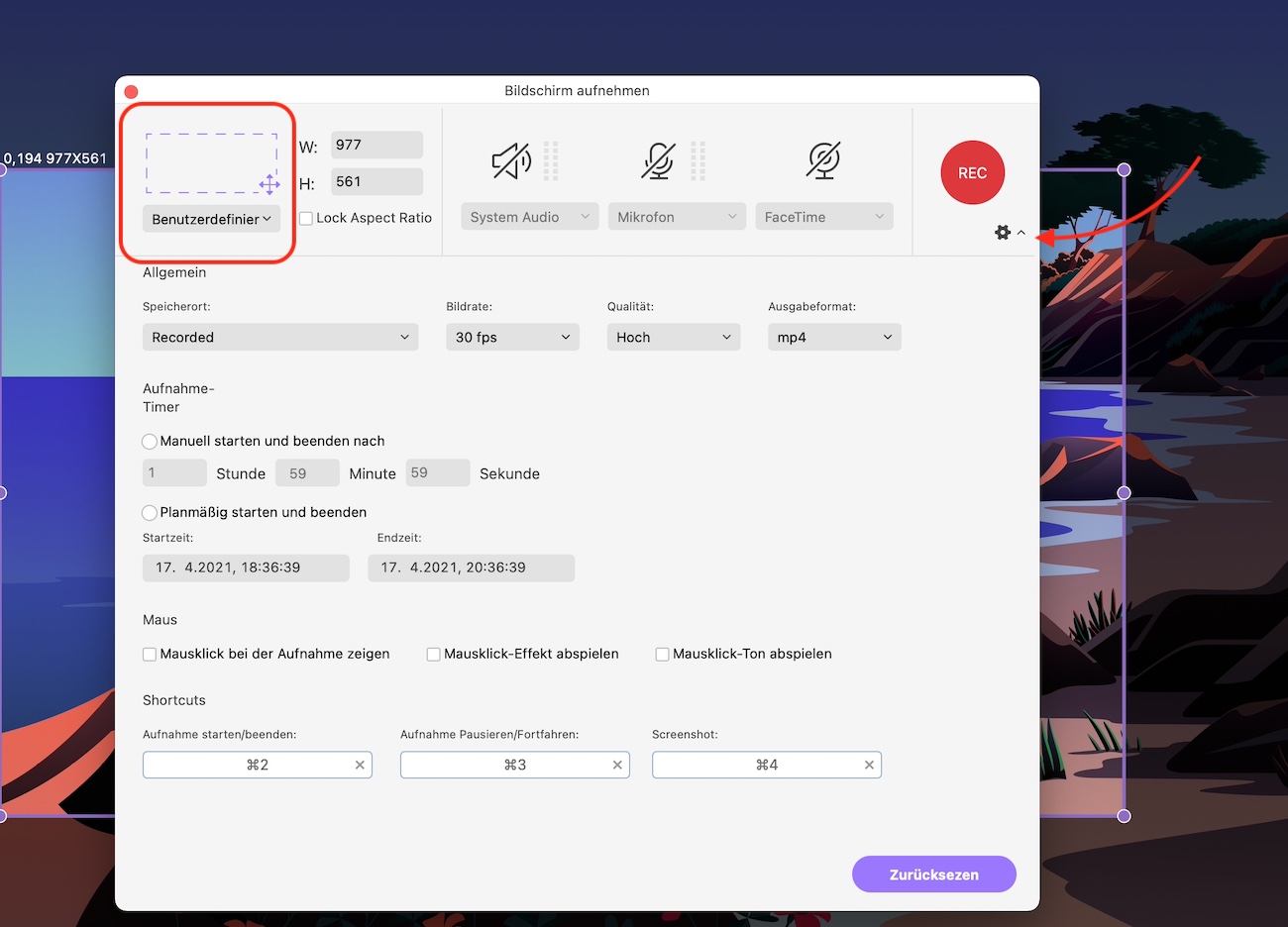1288x927 pixels.
Task: Click the Minute input field
Action: tap(307, 472)
